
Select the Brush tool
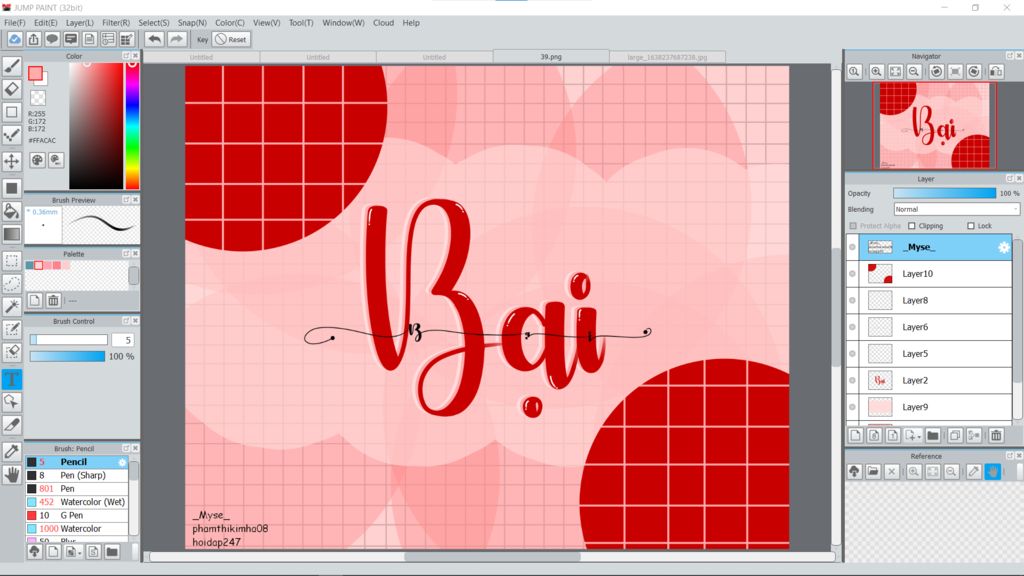click(x=12, y=65)
